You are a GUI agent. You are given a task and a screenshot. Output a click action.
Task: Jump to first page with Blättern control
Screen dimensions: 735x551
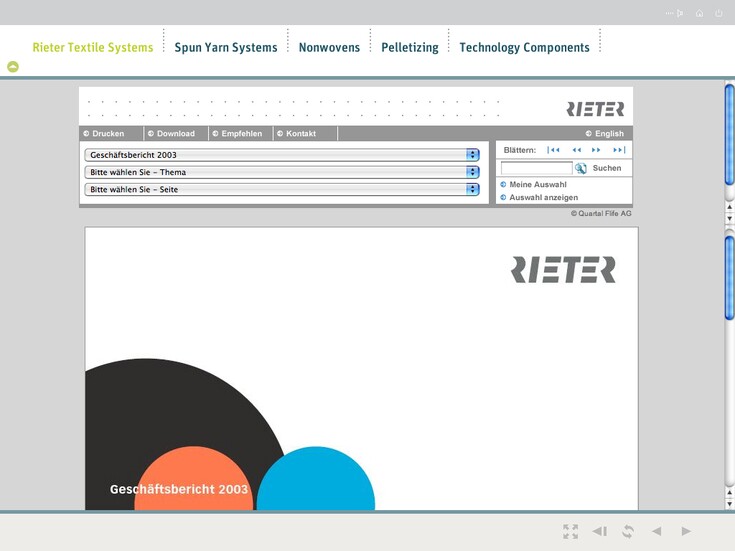click(x=553, y=150)
